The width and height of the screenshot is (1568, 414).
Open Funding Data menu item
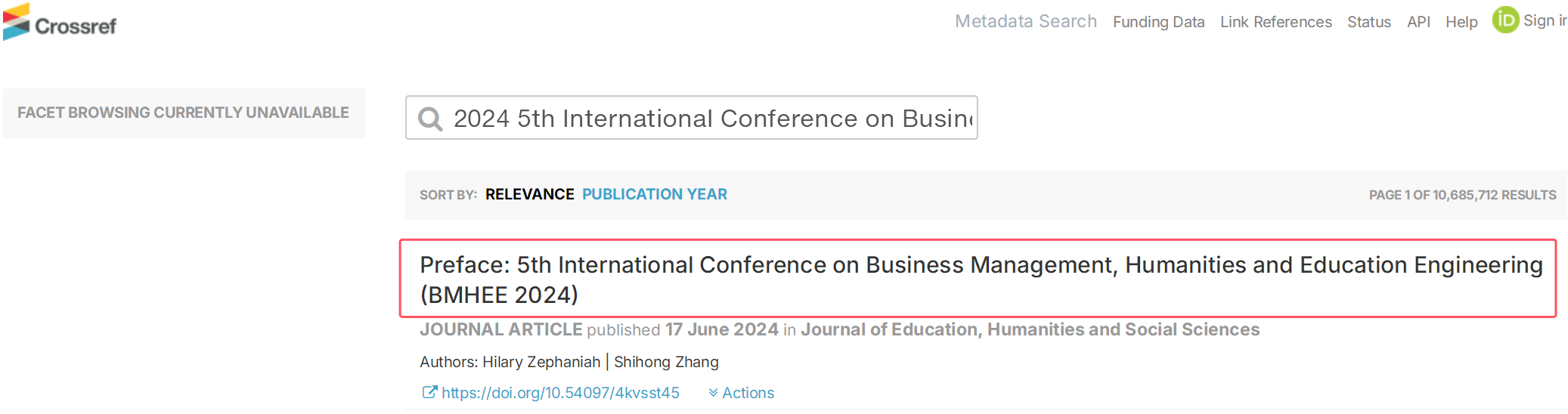click(x=1158, y=22)
